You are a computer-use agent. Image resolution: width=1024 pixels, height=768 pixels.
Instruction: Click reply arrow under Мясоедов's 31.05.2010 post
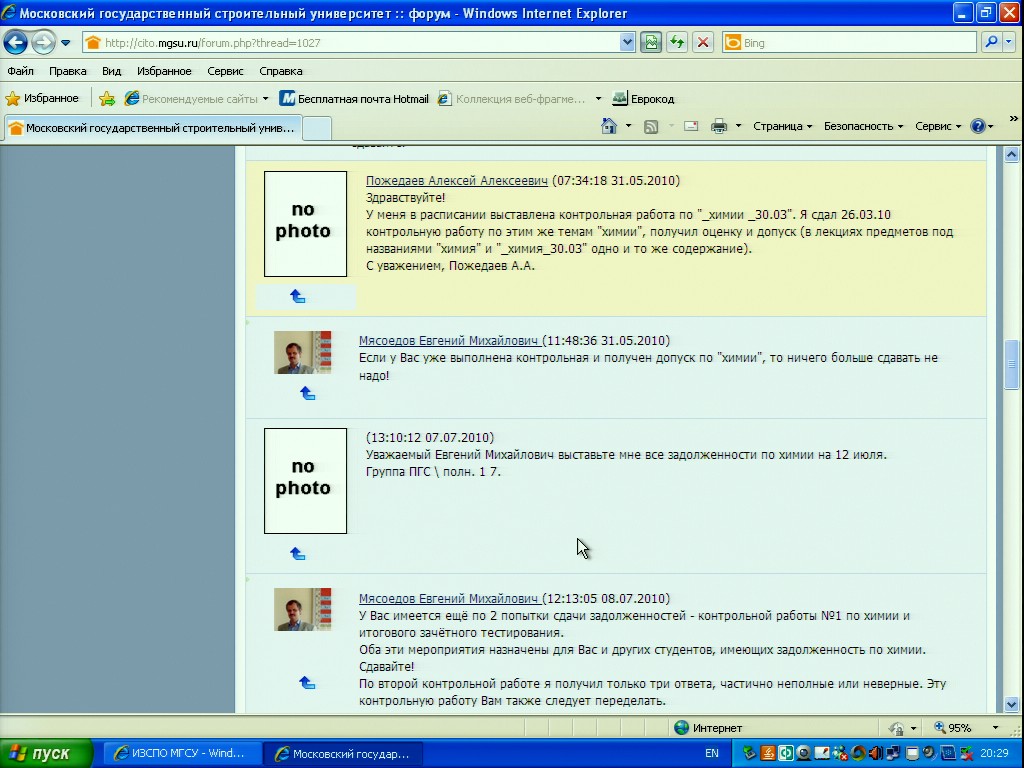[x=308, y=393]
